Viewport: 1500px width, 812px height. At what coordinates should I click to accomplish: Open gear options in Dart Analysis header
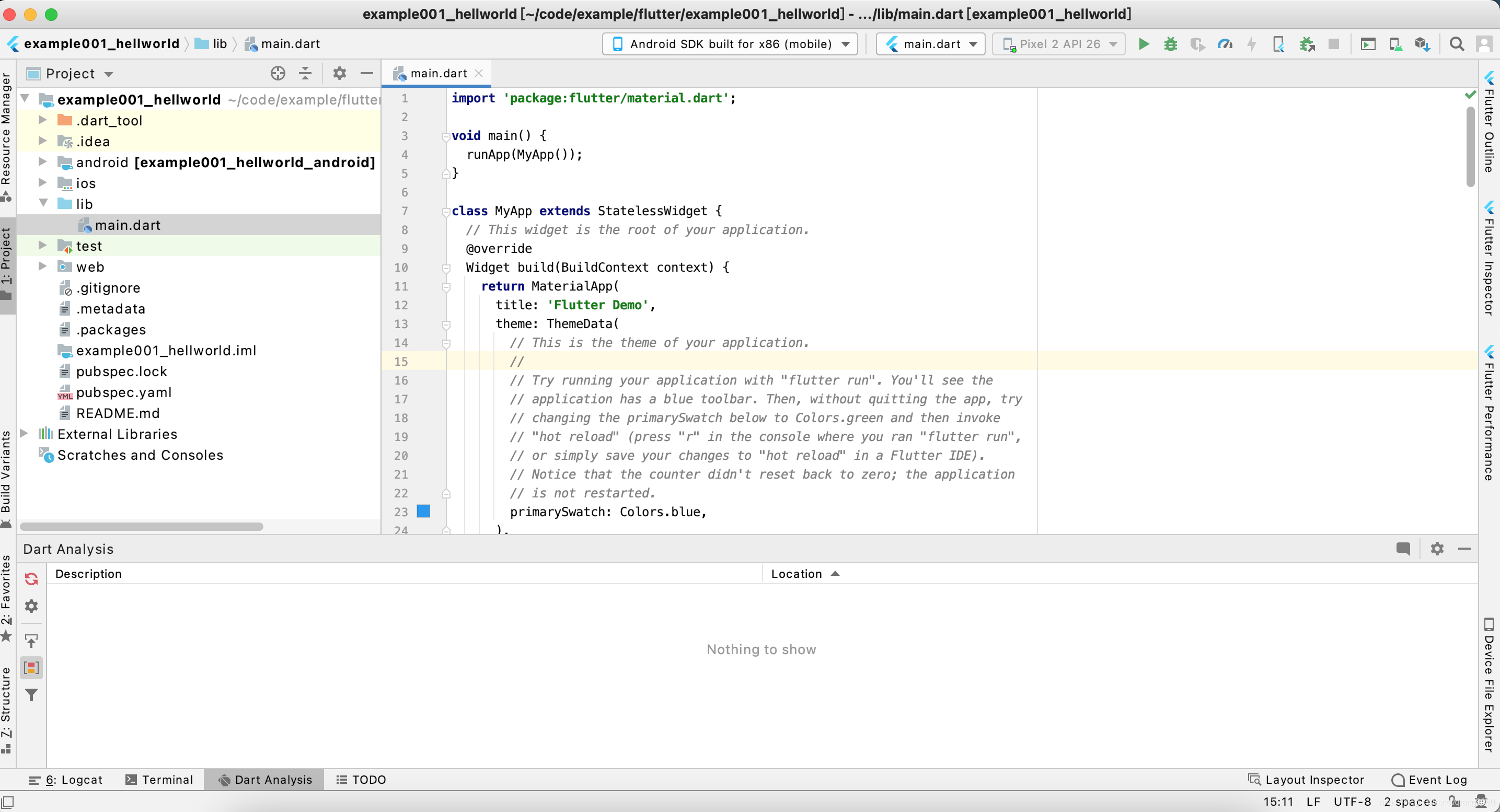click(1437, 548)
